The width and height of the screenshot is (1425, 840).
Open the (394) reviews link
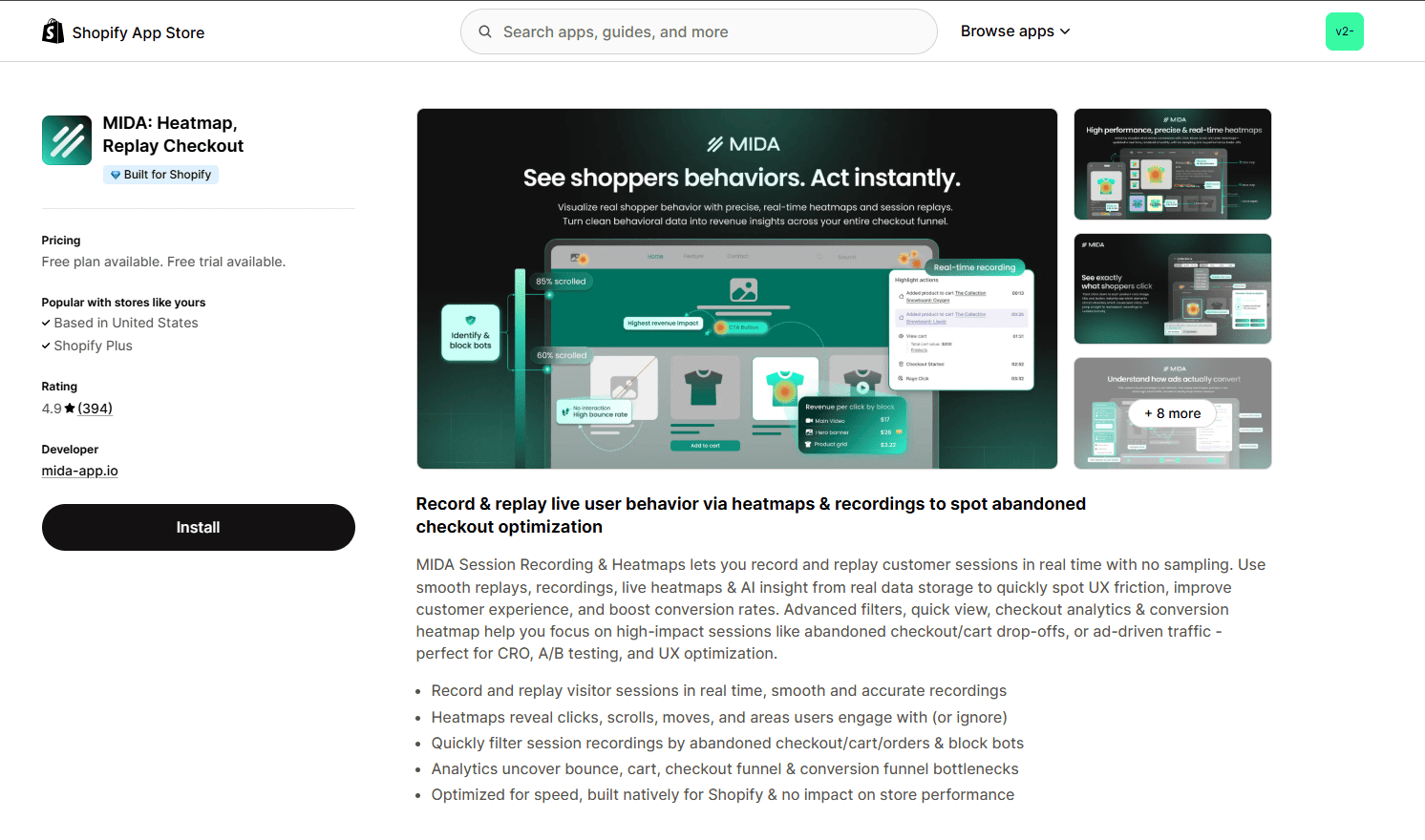coord(95,409)
